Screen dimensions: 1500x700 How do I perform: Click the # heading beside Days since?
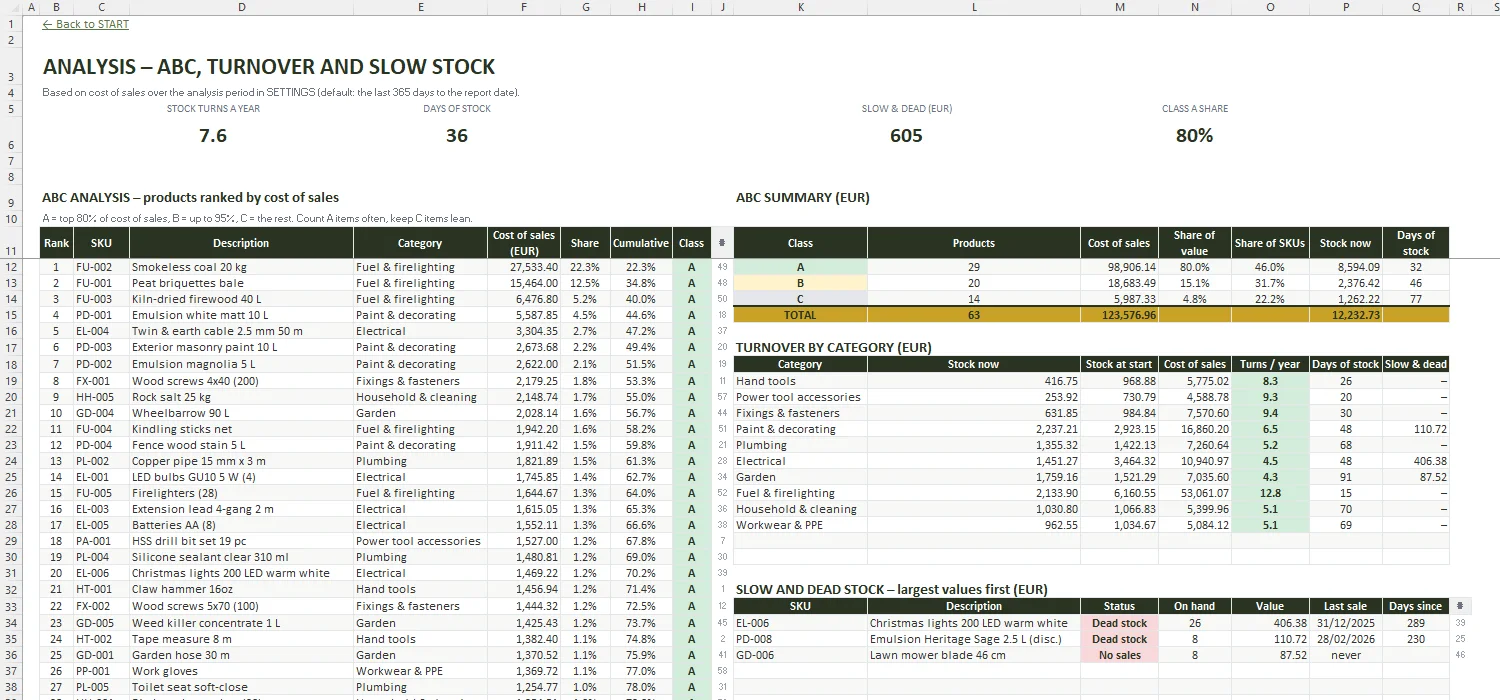click(1461, 605)
